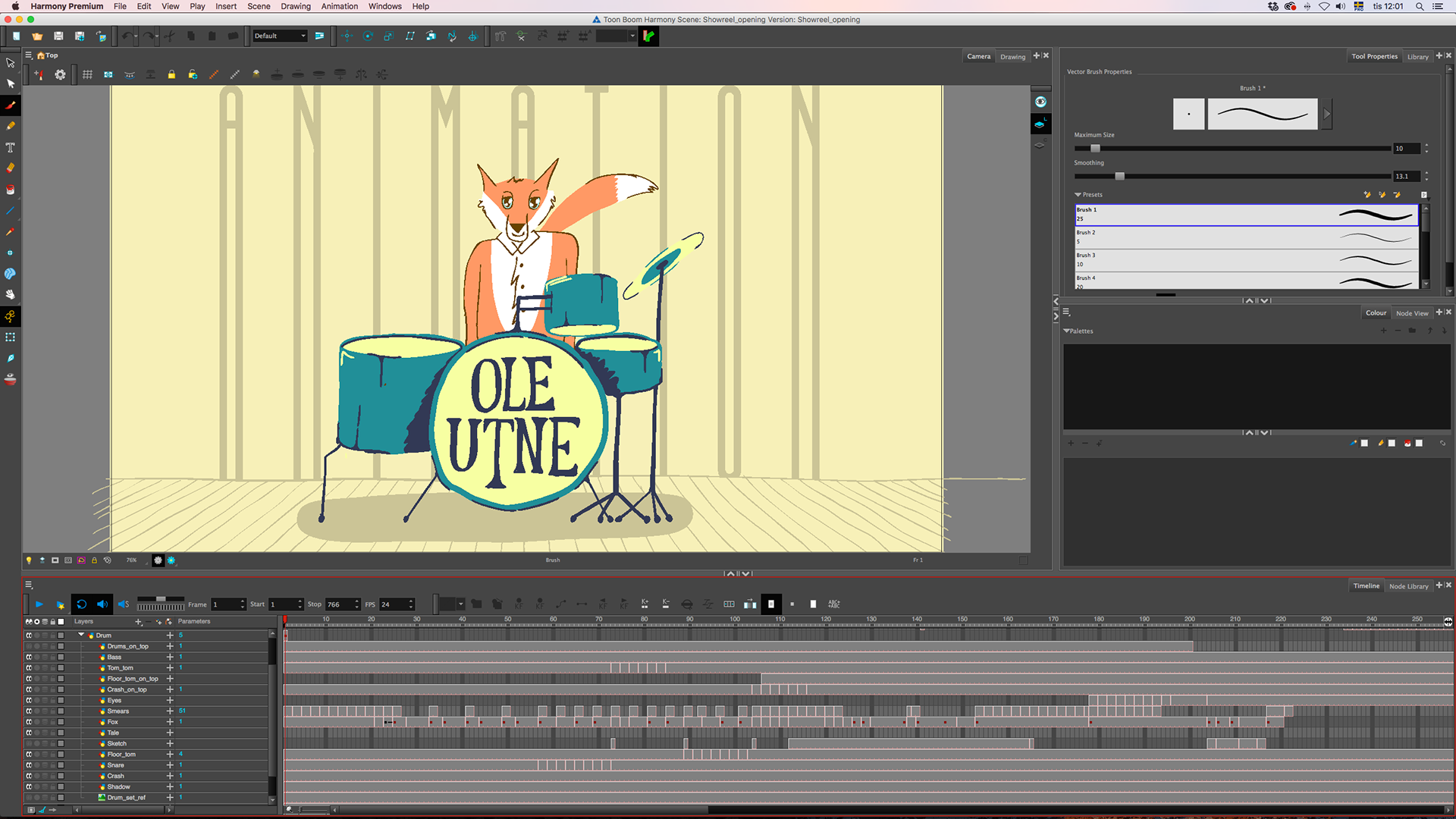Screen dimensions: 1456x819
Task: Click the Redo arrow in the toolbar
Action: [x=149, y=36]
